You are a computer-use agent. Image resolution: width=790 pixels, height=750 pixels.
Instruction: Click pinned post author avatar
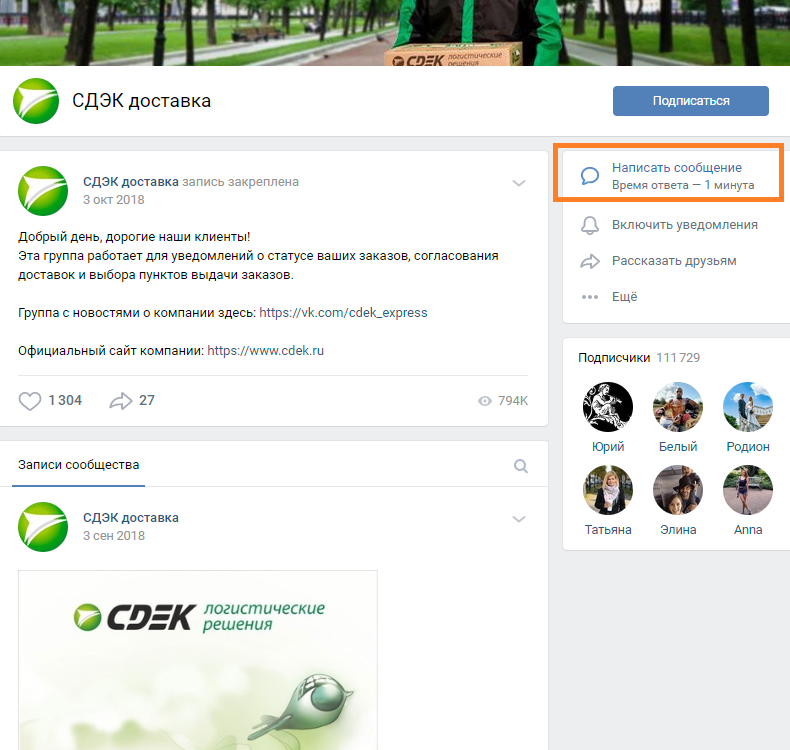click(43, 191)
